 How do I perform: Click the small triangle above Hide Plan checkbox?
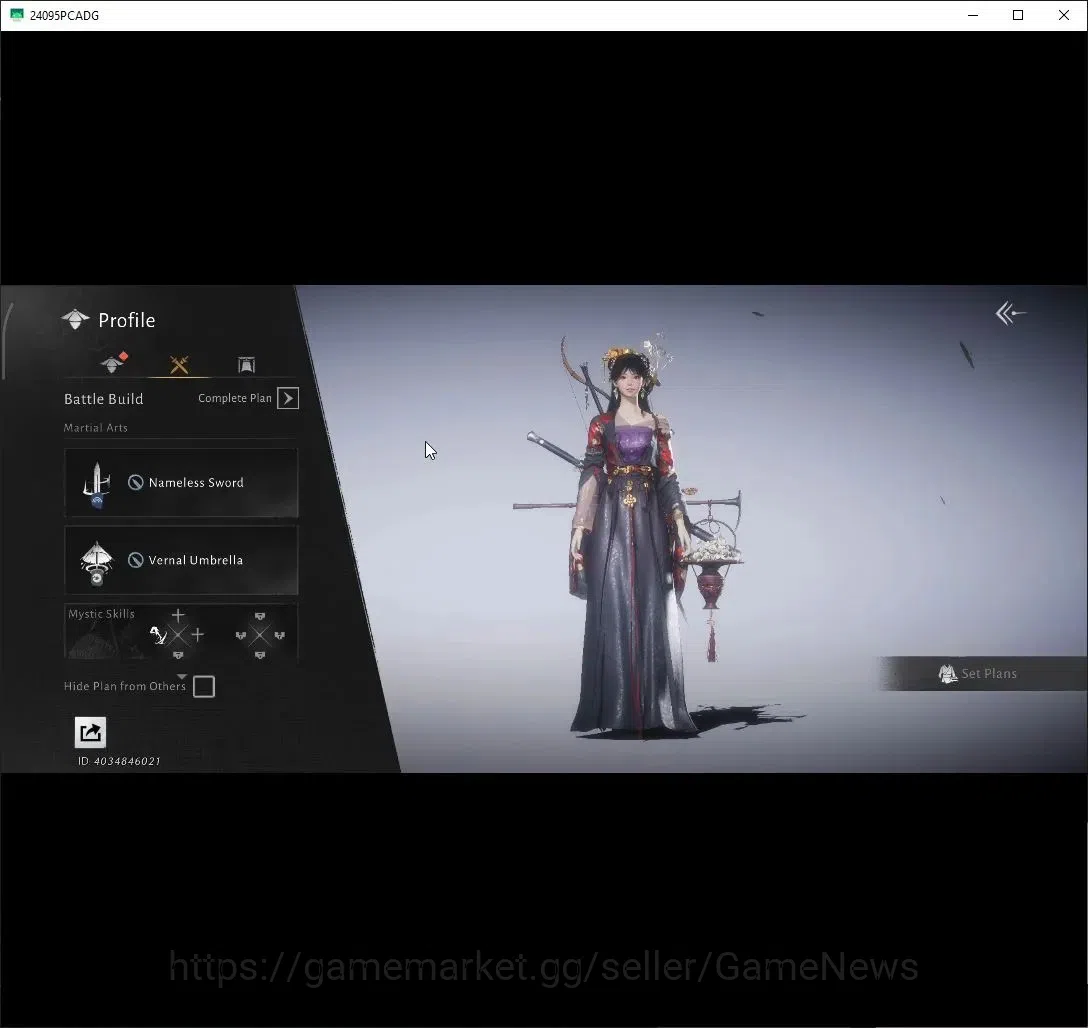coord(182,676)
